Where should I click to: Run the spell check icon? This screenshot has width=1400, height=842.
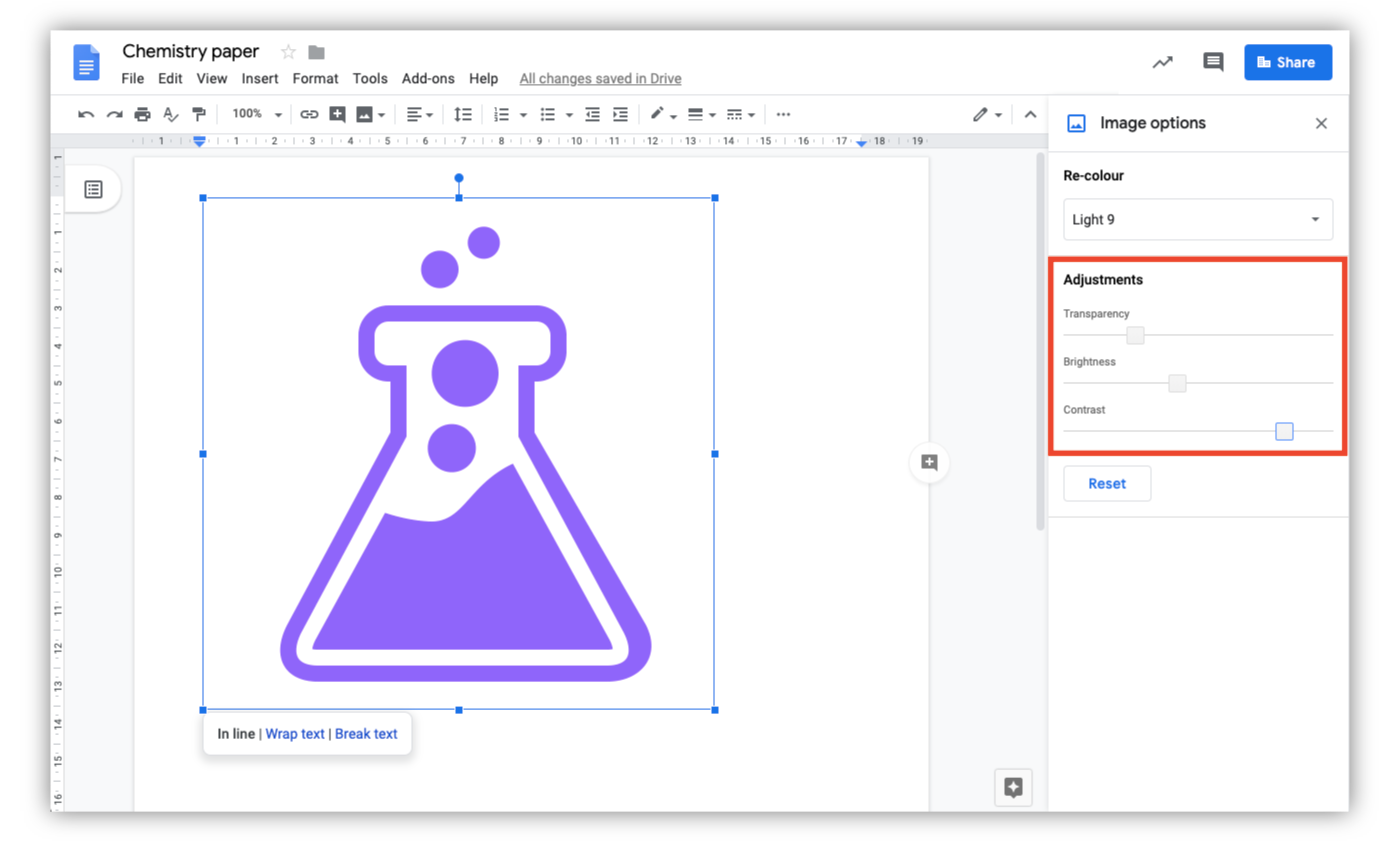tap(170, 115)
